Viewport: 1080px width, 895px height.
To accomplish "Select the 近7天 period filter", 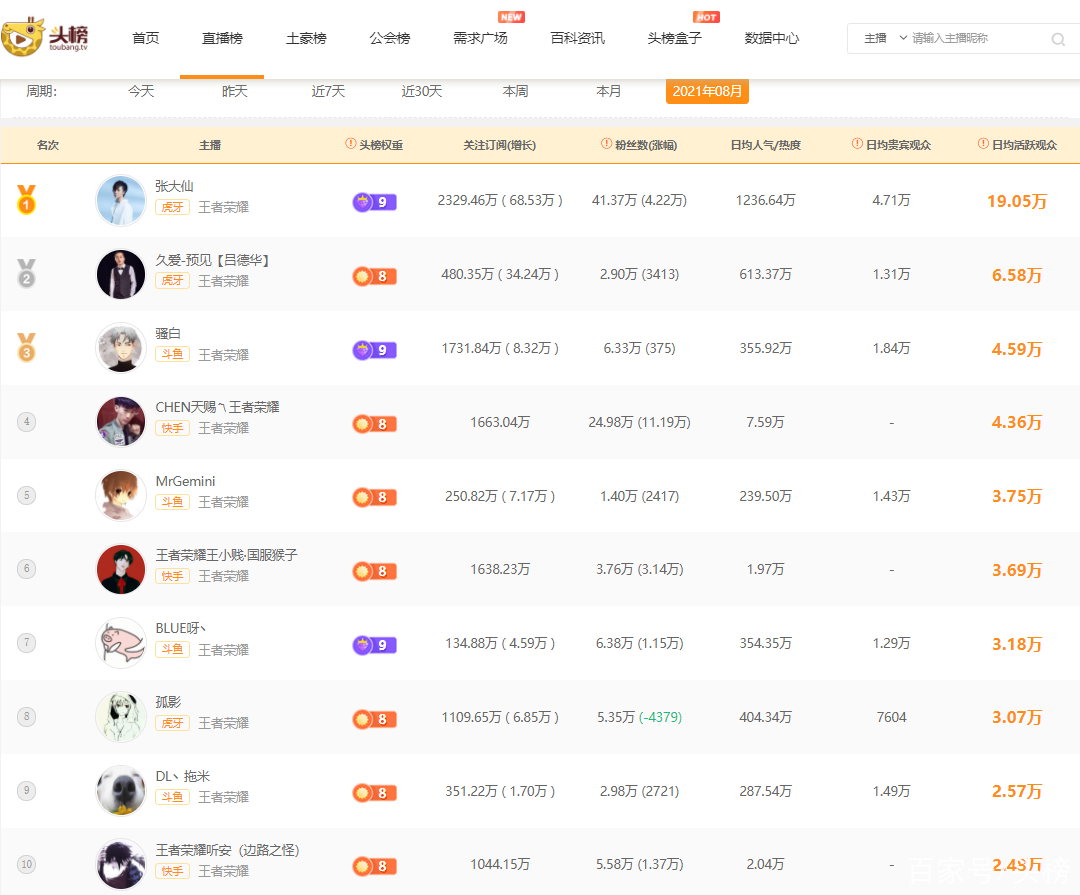I will pos(328,91).
